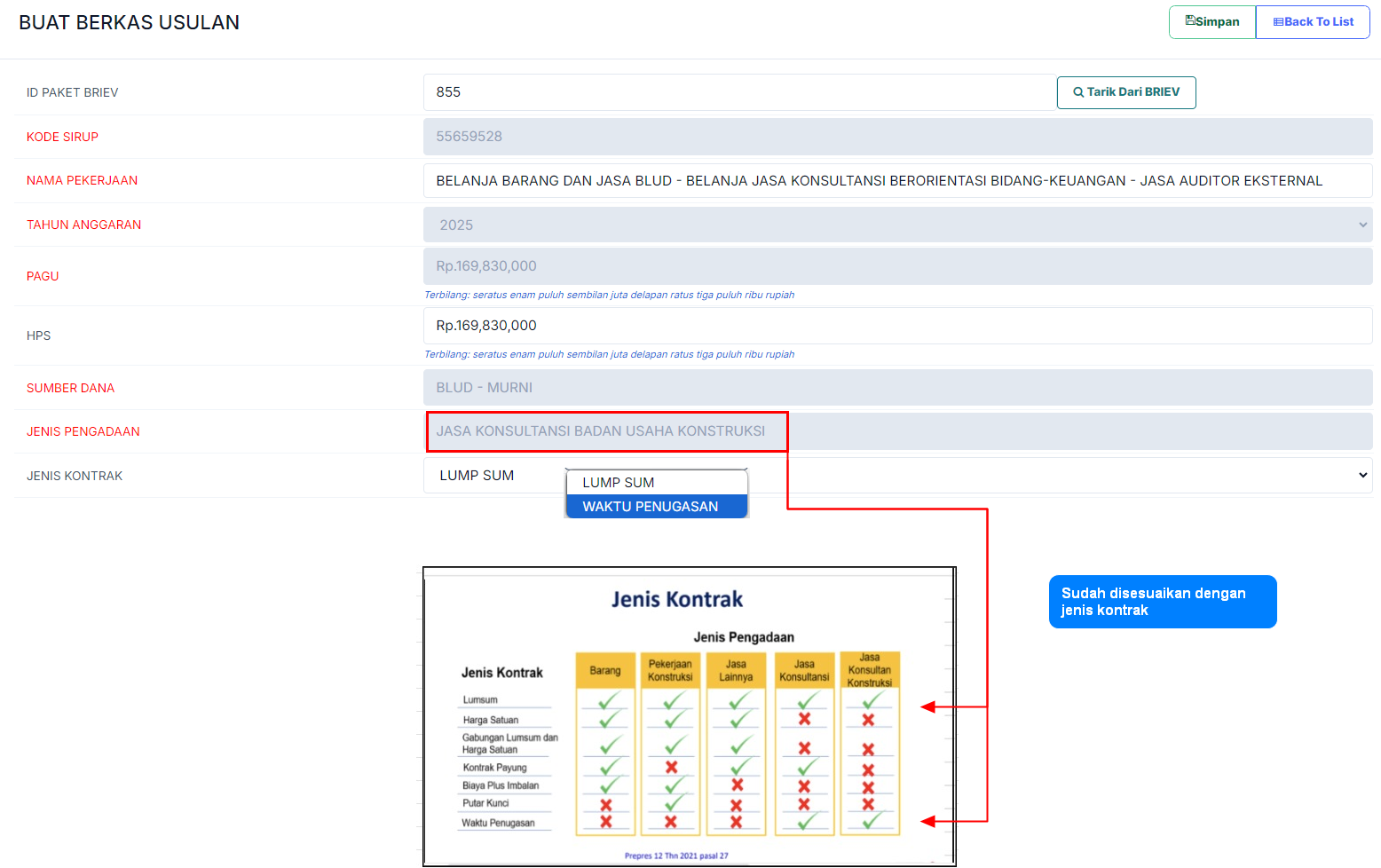Open the Tahun Anggaran dropdown
The width and height of the screenshot is (1381, 868).
[x=896, y=225]
